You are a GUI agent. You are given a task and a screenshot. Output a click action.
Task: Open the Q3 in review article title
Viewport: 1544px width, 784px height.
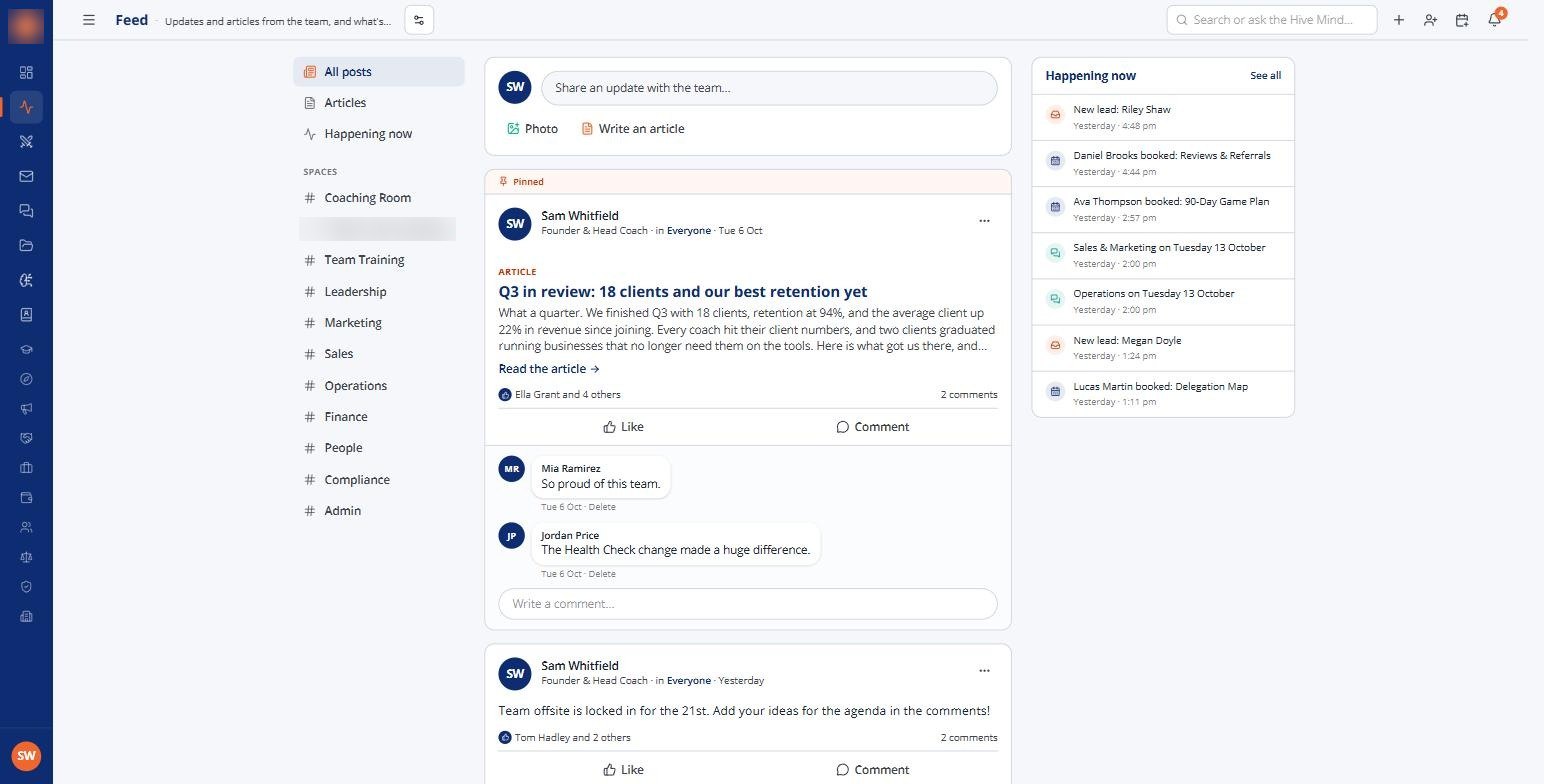coord(683,292)
